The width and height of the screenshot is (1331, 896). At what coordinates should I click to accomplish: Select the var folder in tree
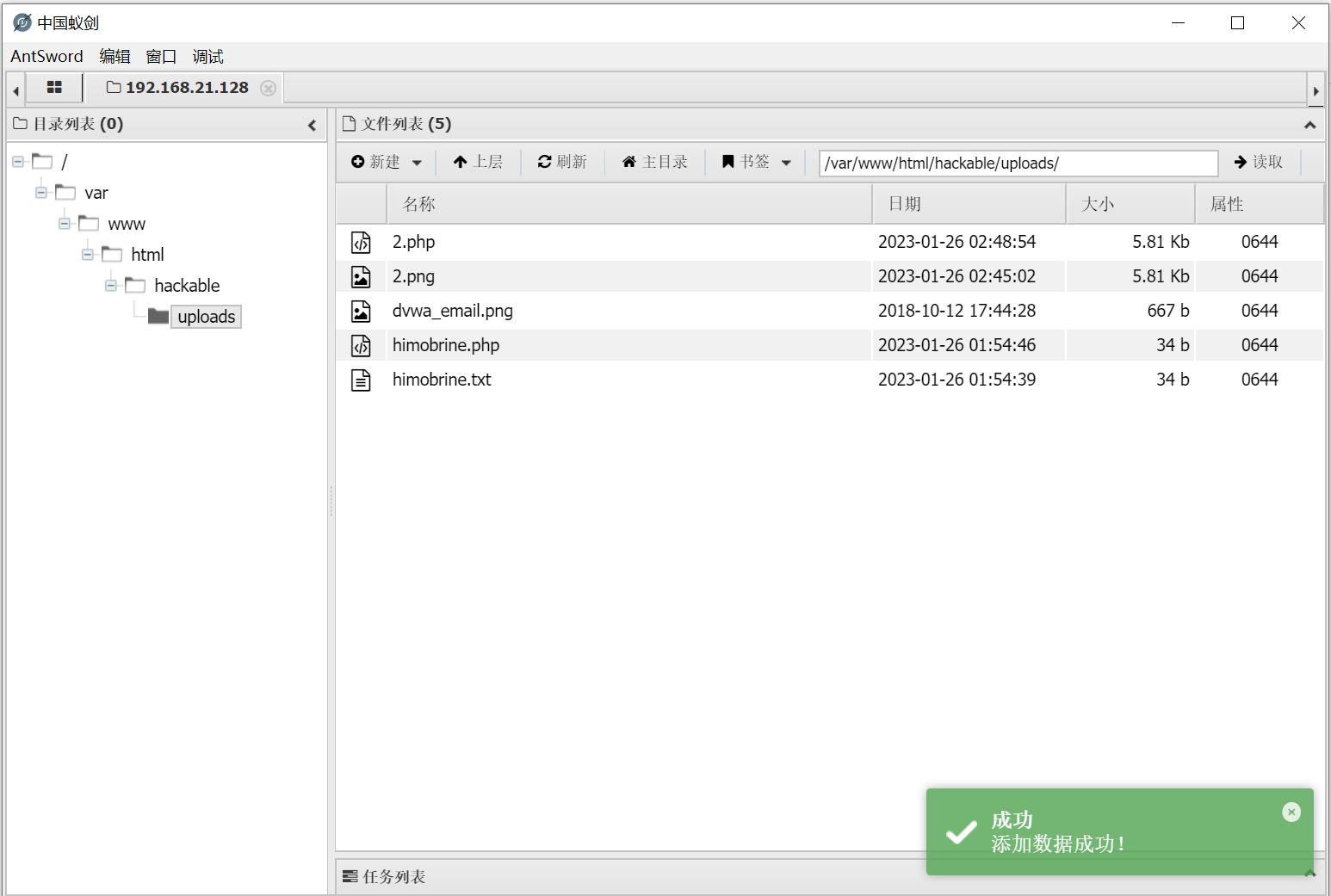tap(96, 193)
